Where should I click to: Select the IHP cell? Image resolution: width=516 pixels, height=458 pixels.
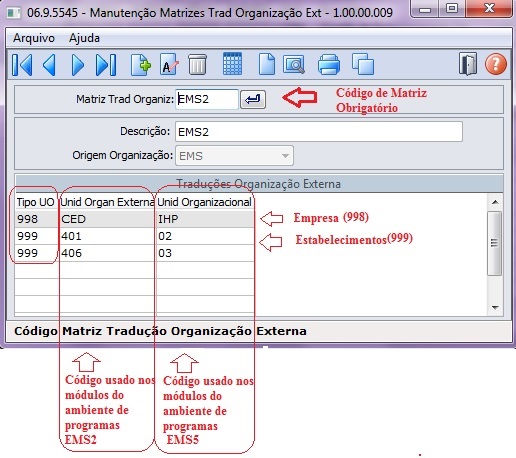click(205, 219)
